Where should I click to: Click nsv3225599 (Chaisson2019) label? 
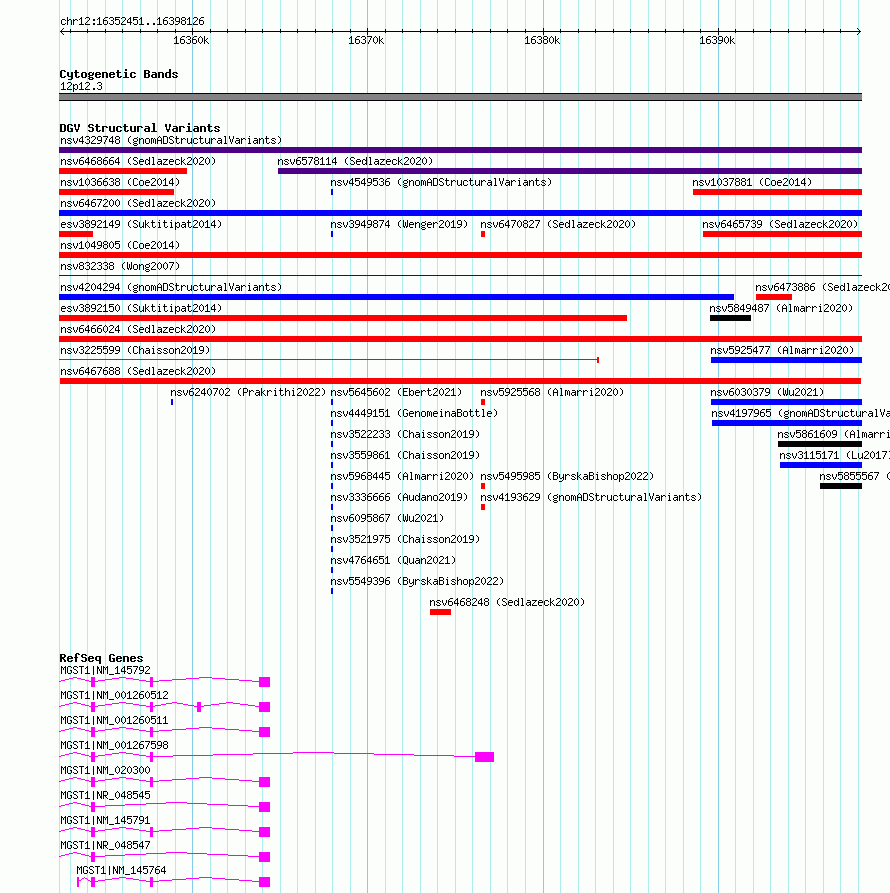click(135, 350)
